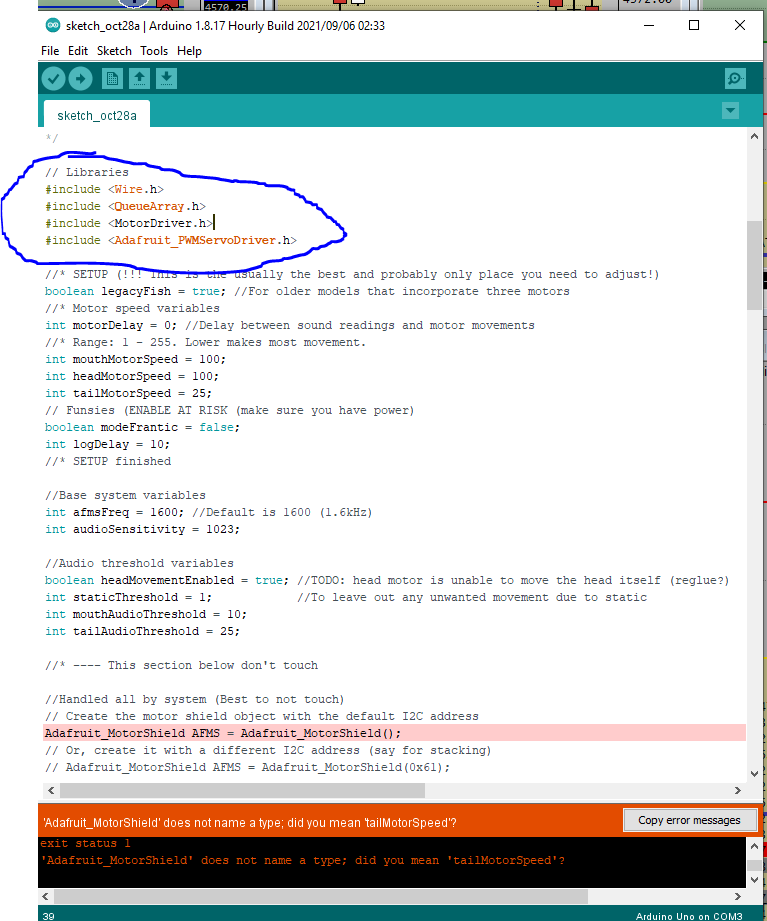767x921 pixels.
Task: Open the Help menu
Action: (x=189, y=51)
